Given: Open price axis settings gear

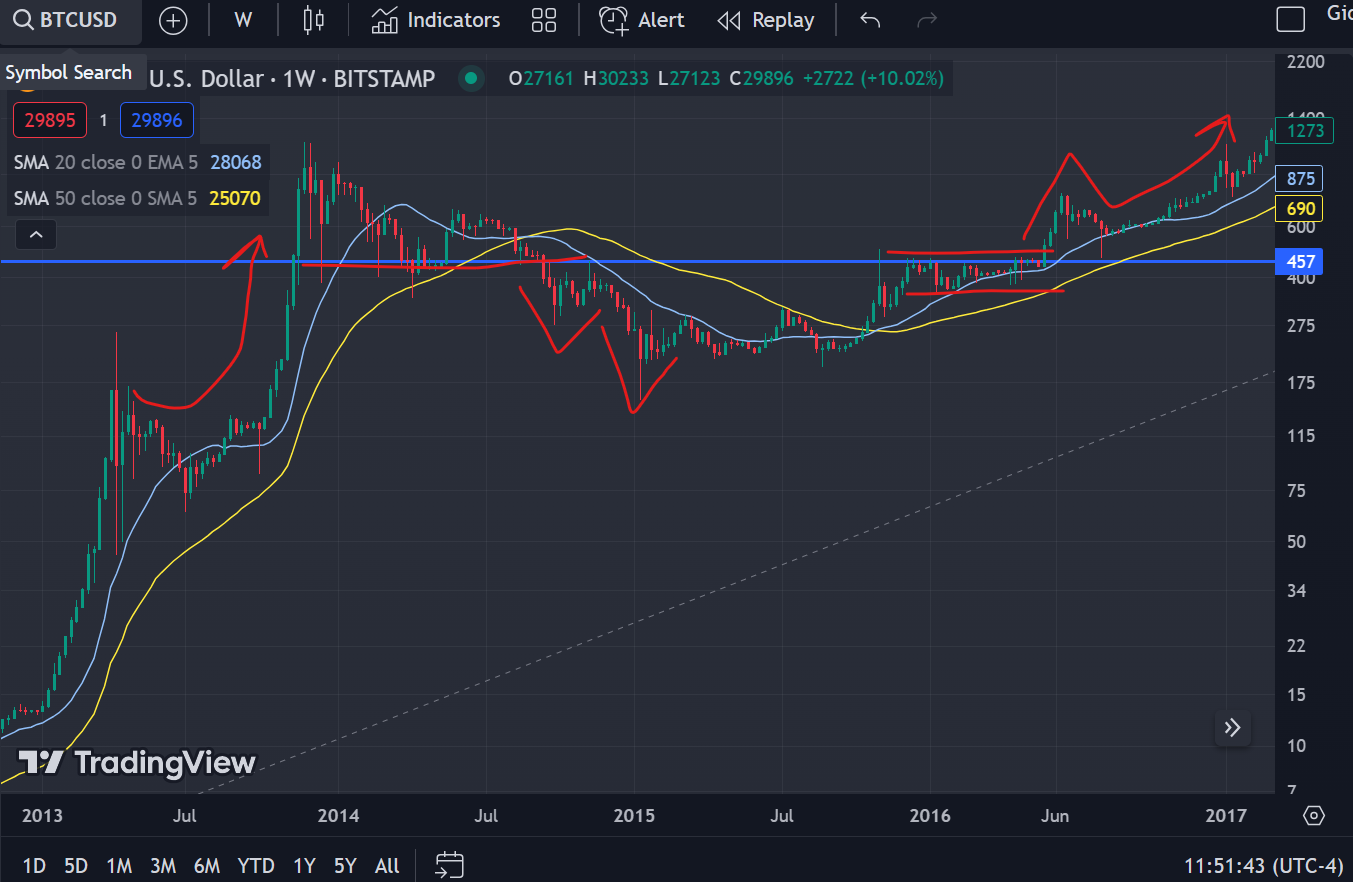Looking at the screenshot, I should tap(1314, 816).
